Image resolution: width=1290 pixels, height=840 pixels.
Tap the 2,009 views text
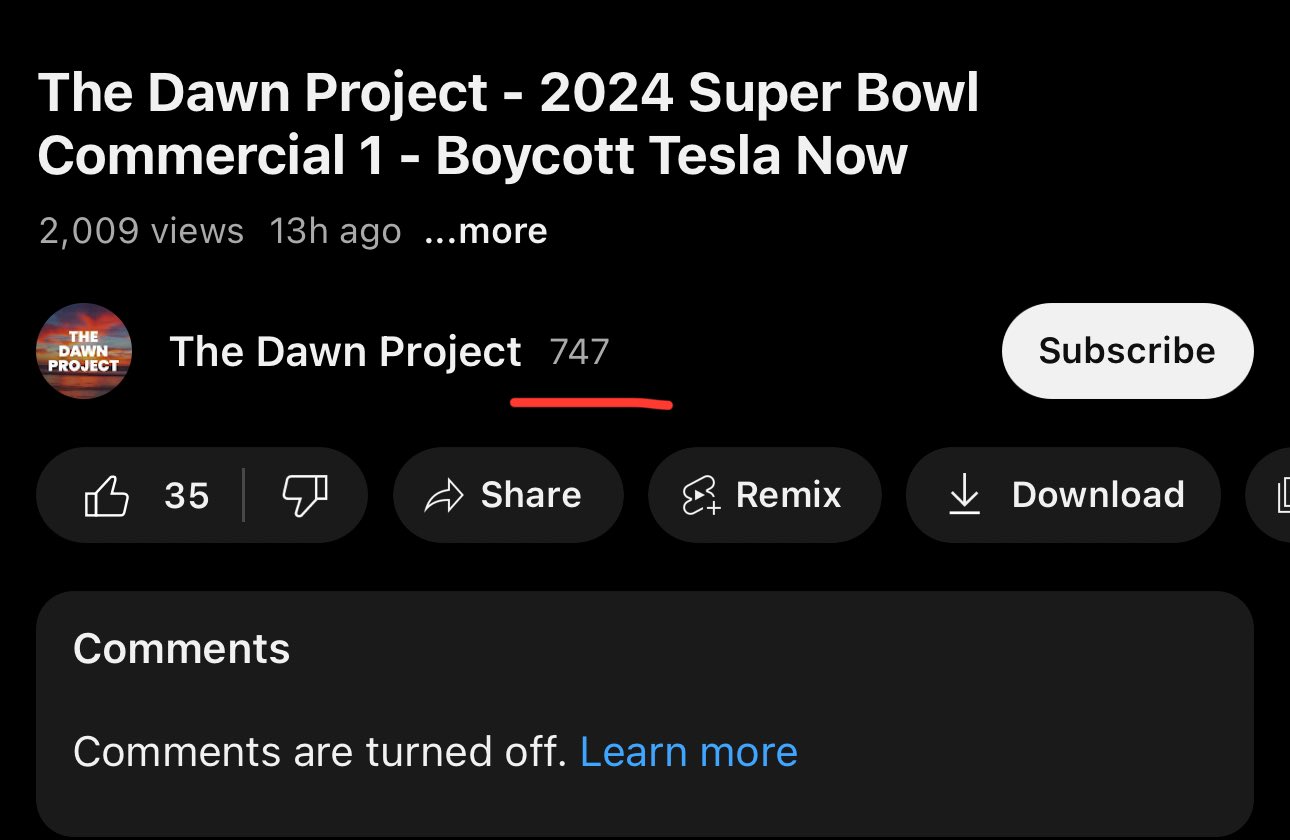tap(141, 232)
